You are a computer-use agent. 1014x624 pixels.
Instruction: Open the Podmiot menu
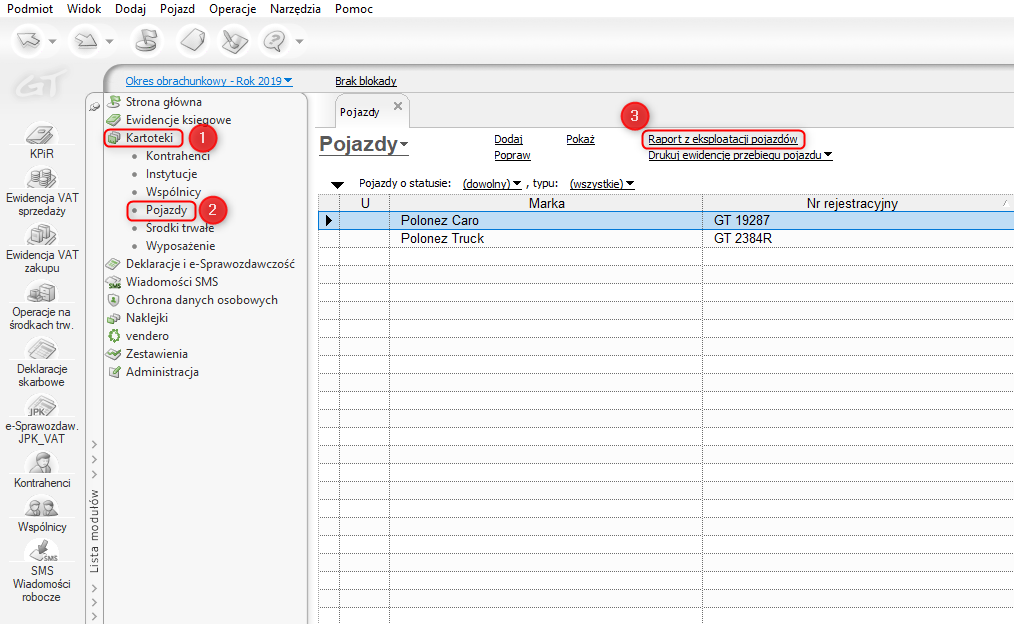(x=30, y=9)
